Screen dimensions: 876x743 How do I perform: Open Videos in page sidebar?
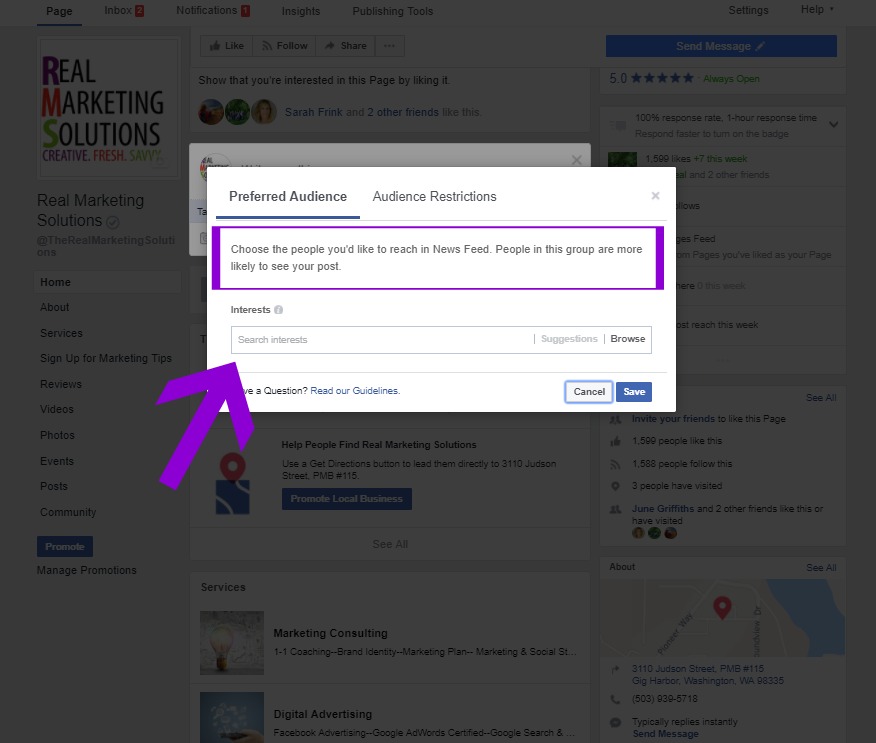57,409
